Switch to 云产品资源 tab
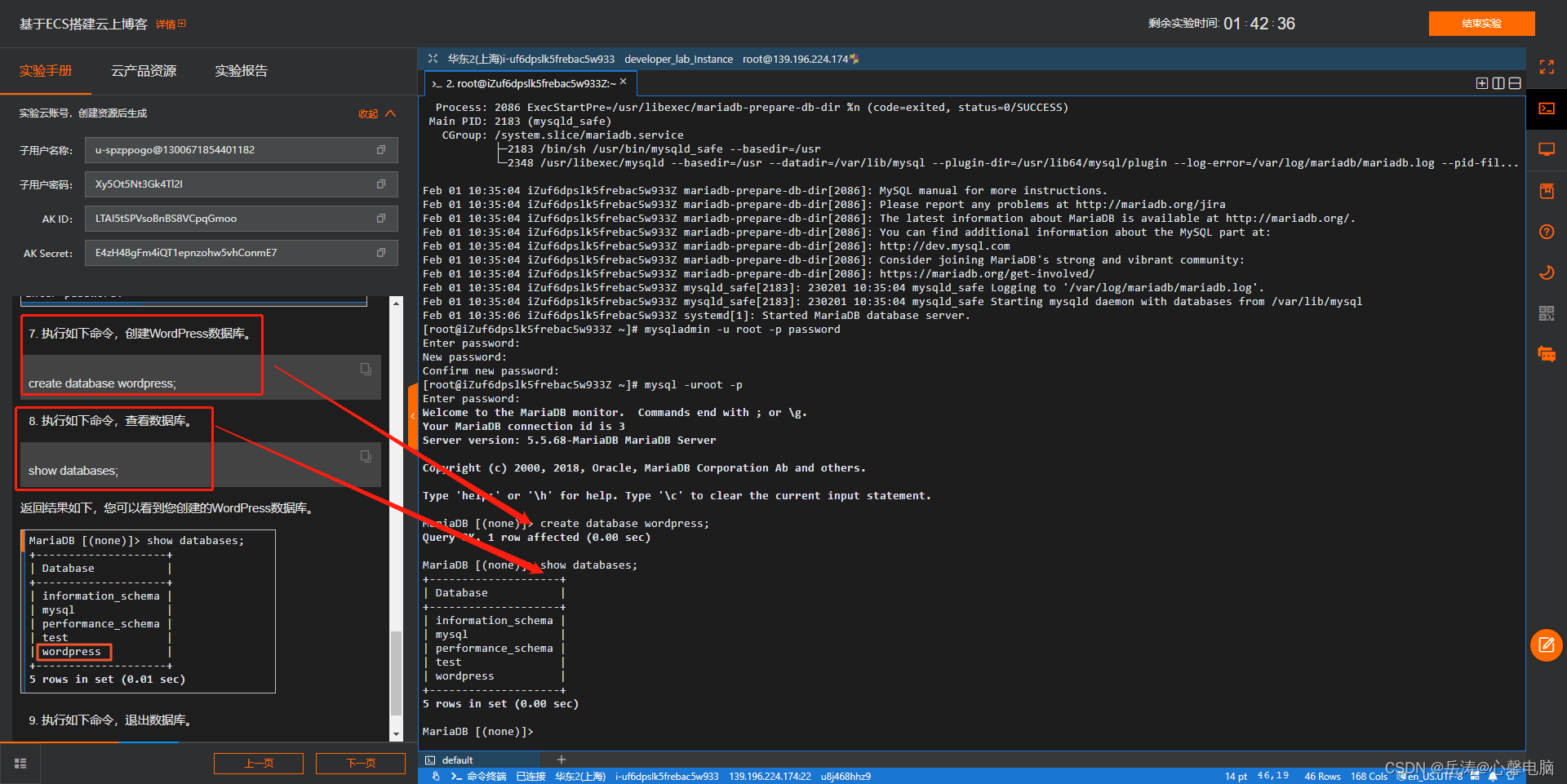The height and width of the screenshot is (784, 1567). click(x=144, y=71)
